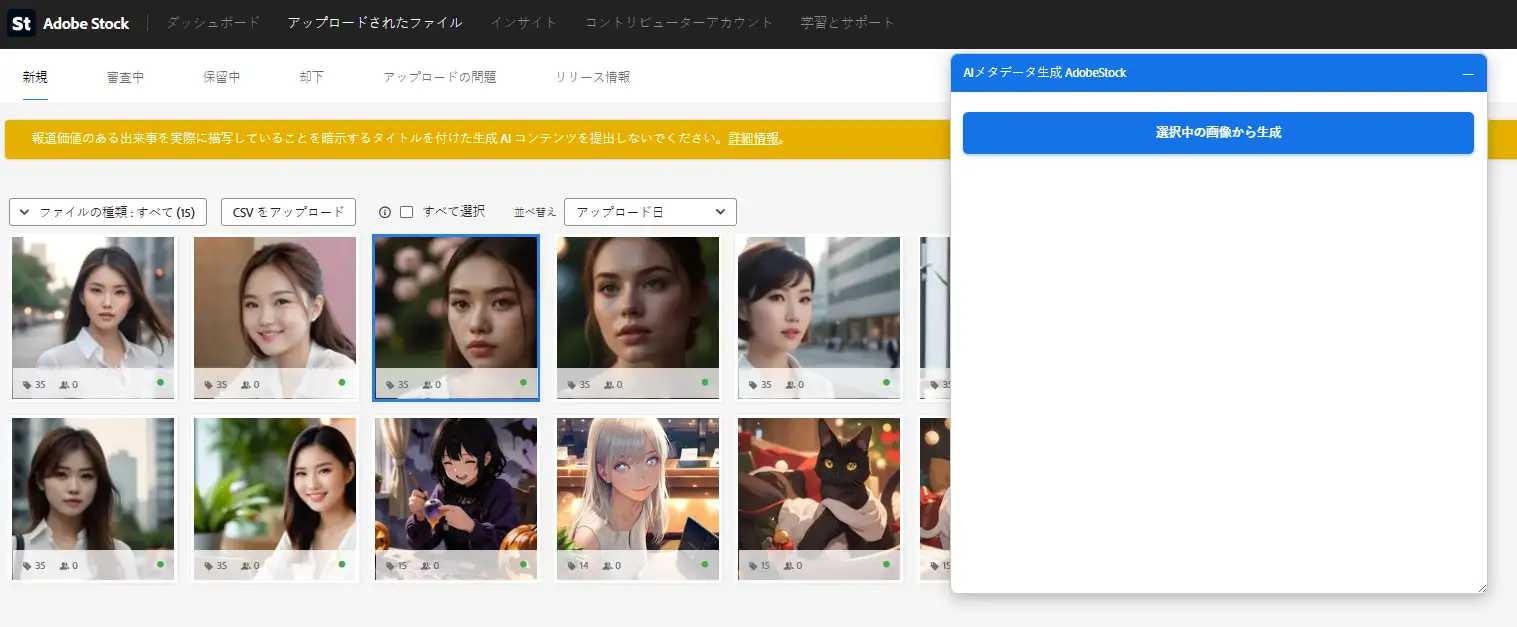Image resolution: width=1517 pixels, height=627 pixels.
Task: Click keyword tag icon on black cat thumbnail
Action: 753,565
